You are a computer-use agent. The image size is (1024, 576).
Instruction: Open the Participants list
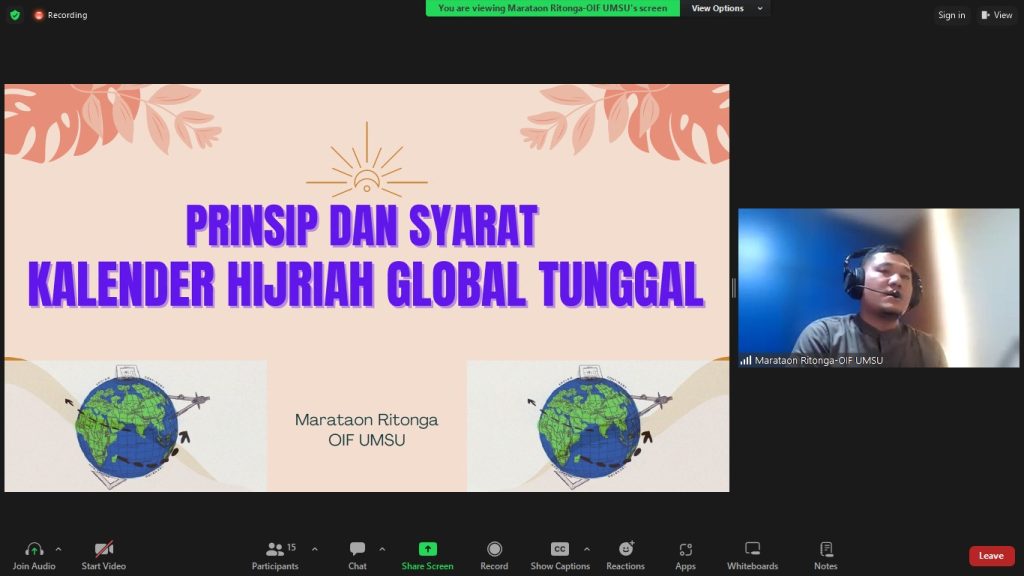click(x=275, y=555)
